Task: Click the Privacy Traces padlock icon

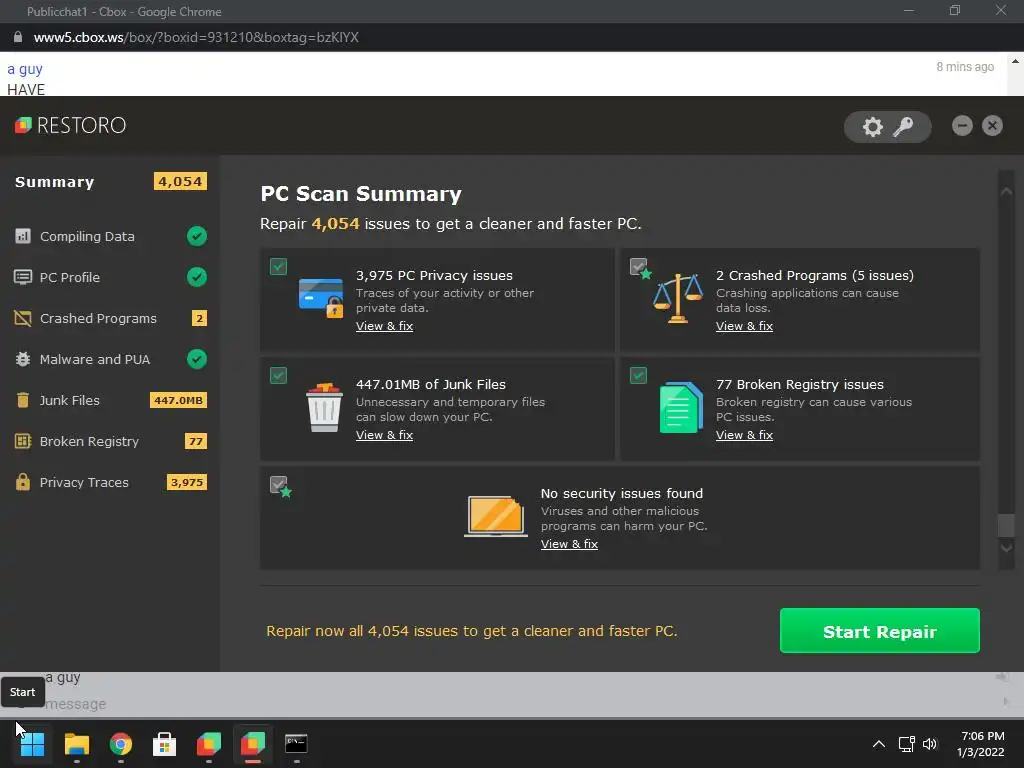Action: tap(23, 482)
